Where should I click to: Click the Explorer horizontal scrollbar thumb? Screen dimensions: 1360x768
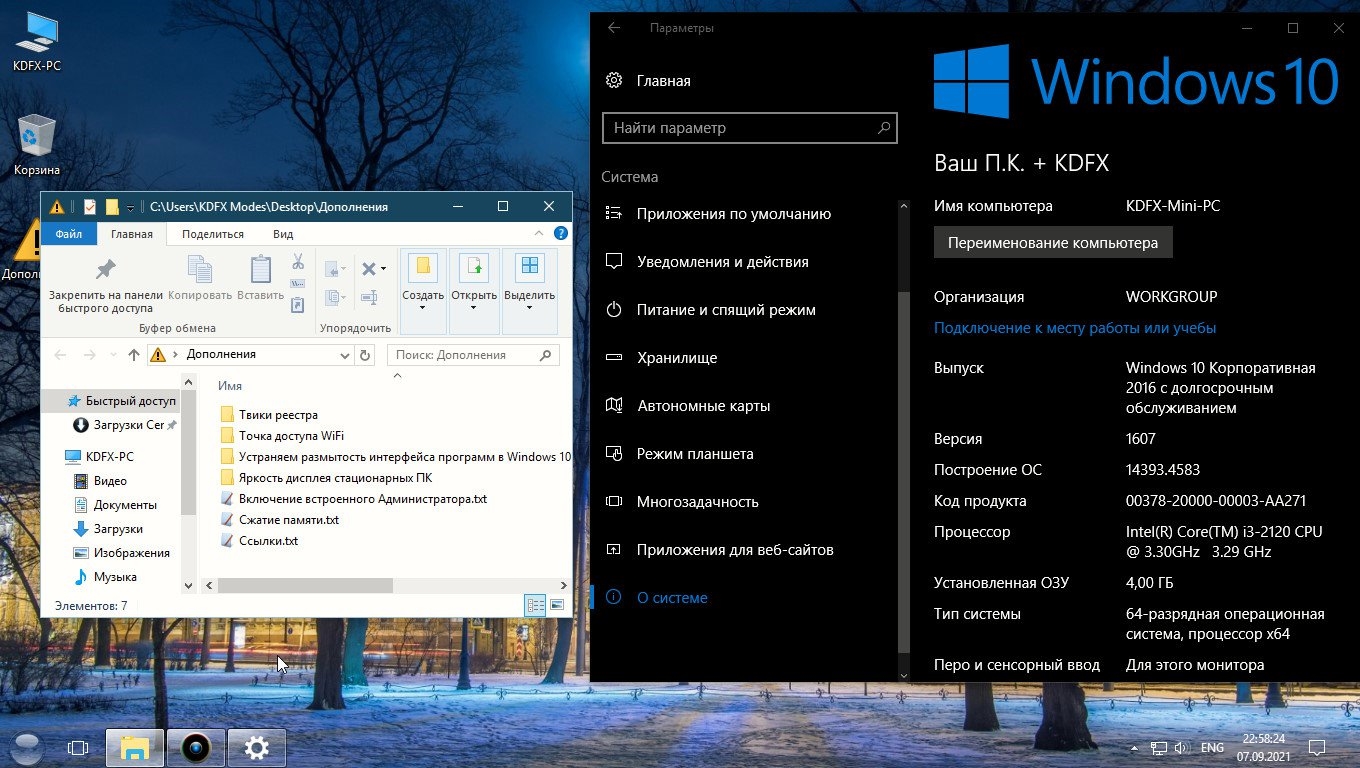tap(305, 585)
